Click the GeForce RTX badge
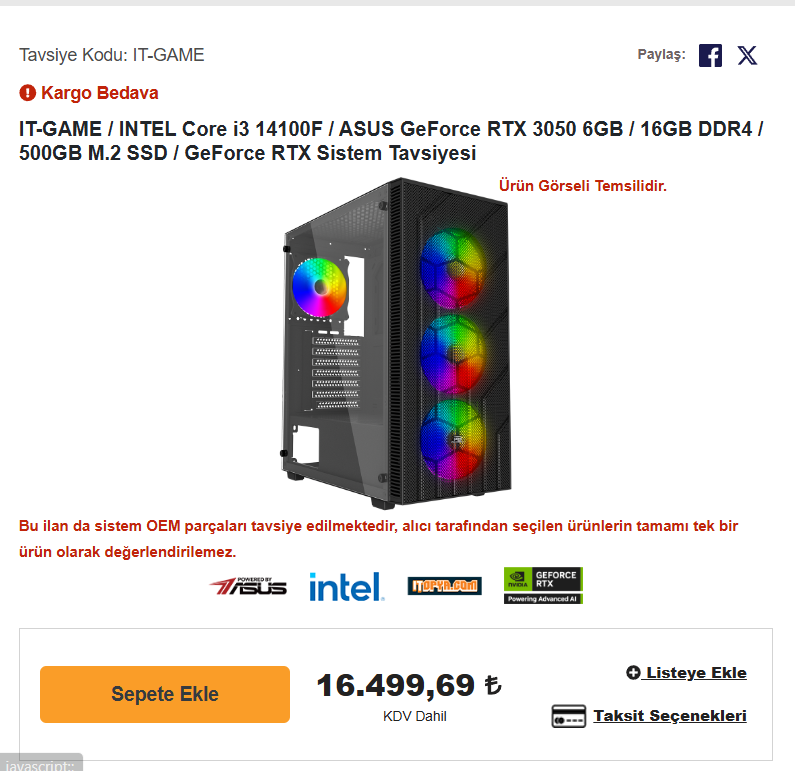This screenshot has height=771, width=795. (543, 585)
